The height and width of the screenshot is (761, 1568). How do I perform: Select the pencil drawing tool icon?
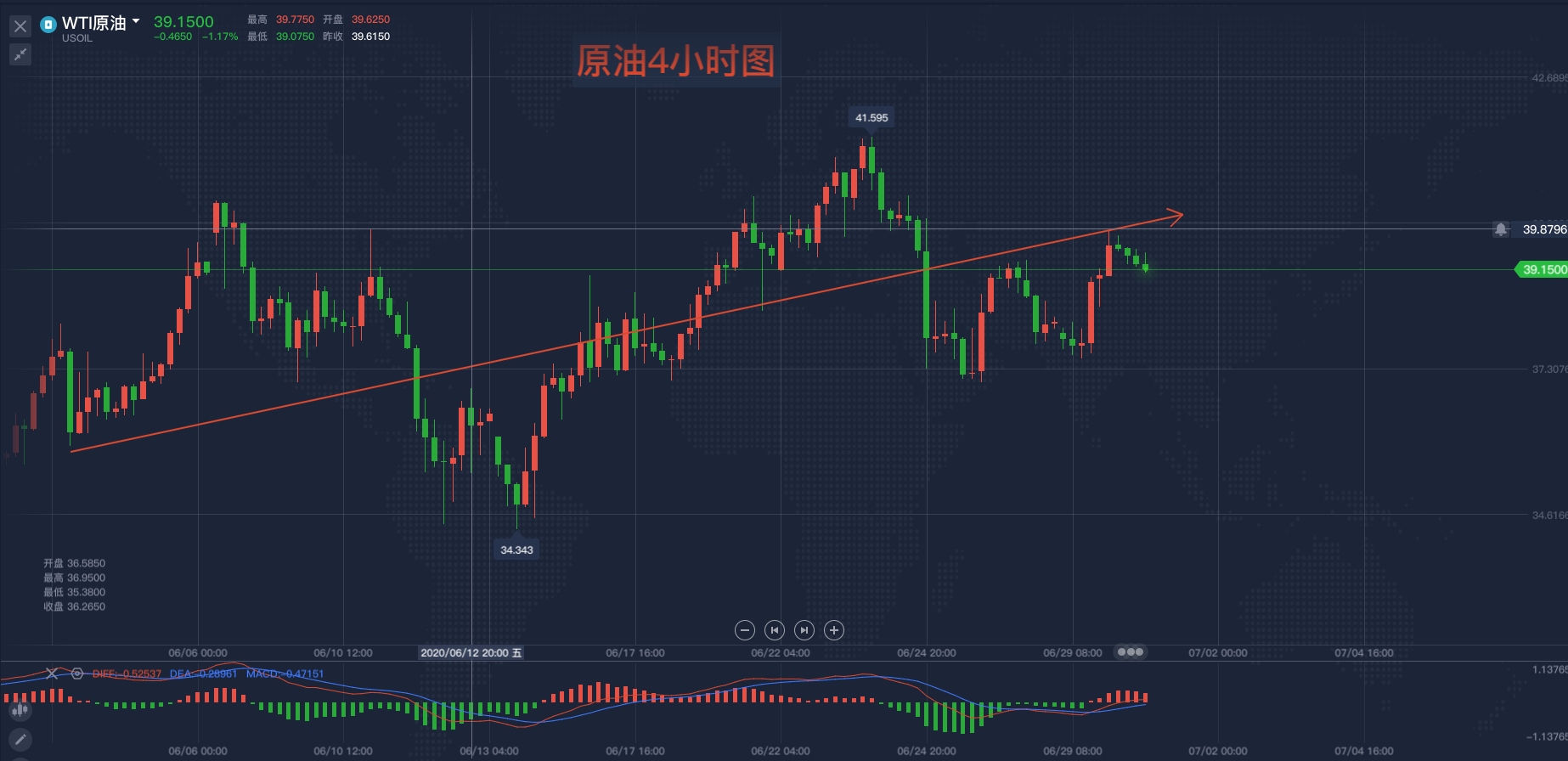click(x=20, y=740)
